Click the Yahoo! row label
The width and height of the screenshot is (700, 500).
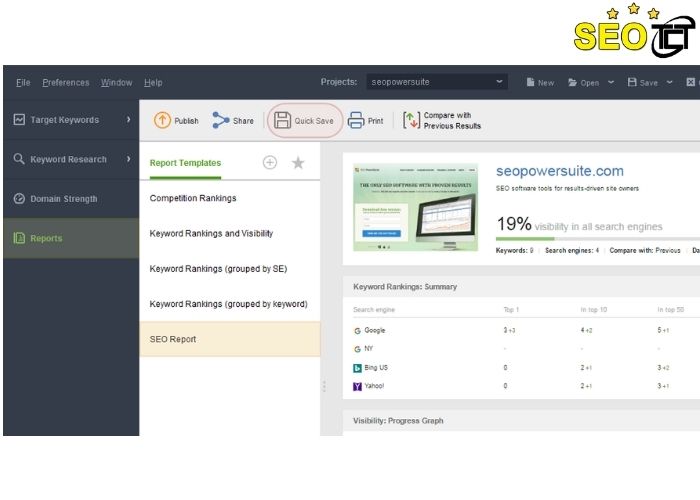click(x=374, y=386)
